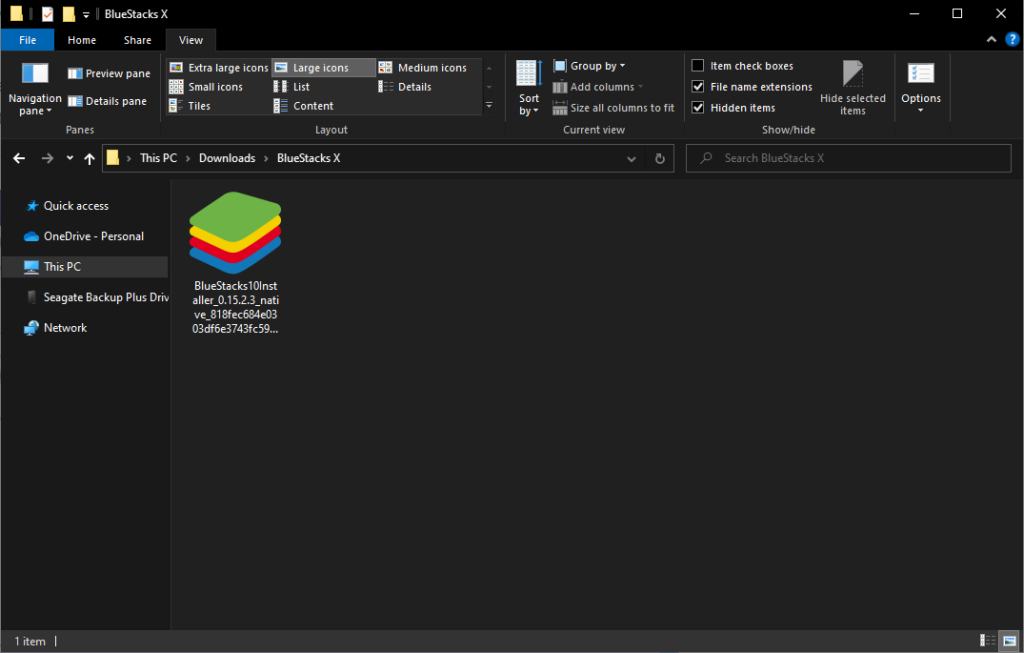Navigate to Downloads in the address bar
This screenshot has width=1024, height=653.
227,158
